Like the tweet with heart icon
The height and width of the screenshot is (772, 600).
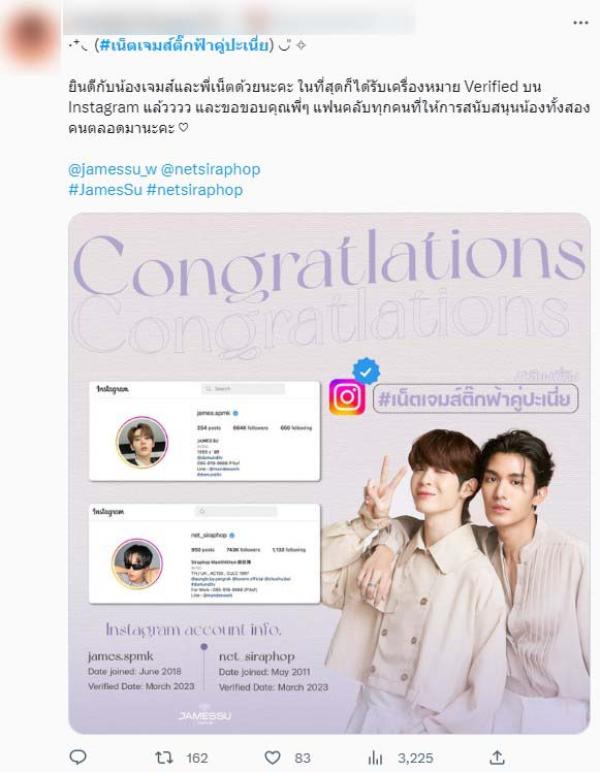tap(273, 757)
